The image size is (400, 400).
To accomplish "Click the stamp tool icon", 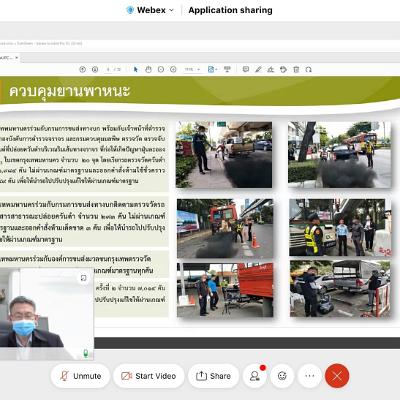I will pos(283,69).
